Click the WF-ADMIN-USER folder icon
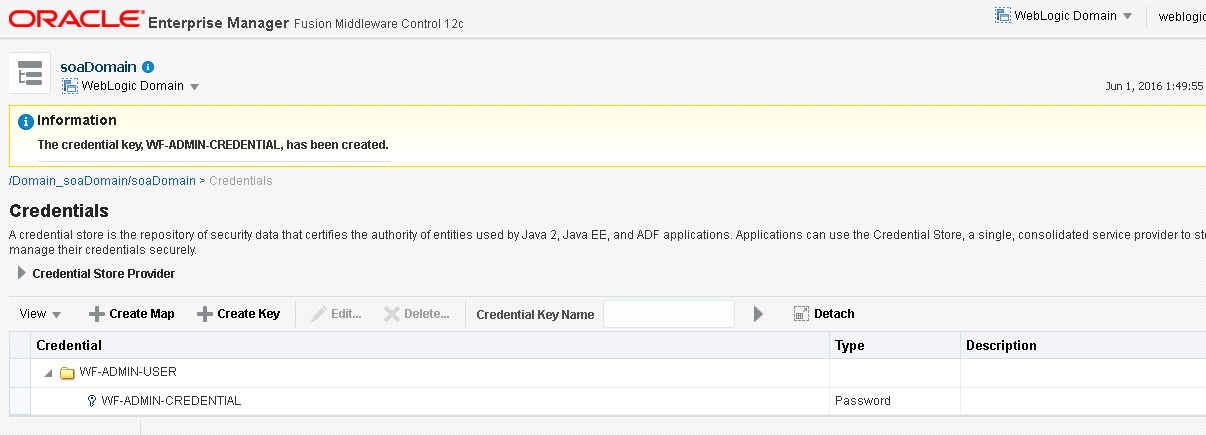This screenshot has width=1206, height=435. point(67,373)
